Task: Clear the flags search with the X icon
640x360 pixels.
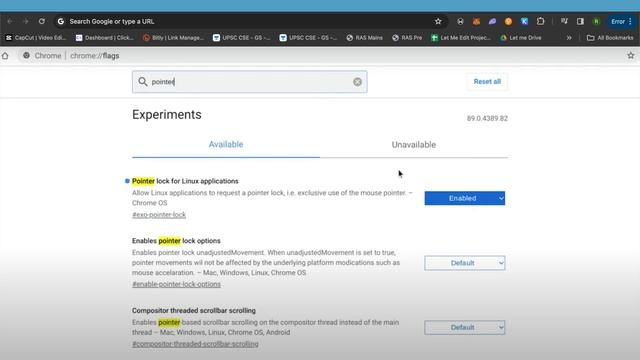Action: click(x=357, y=82)
